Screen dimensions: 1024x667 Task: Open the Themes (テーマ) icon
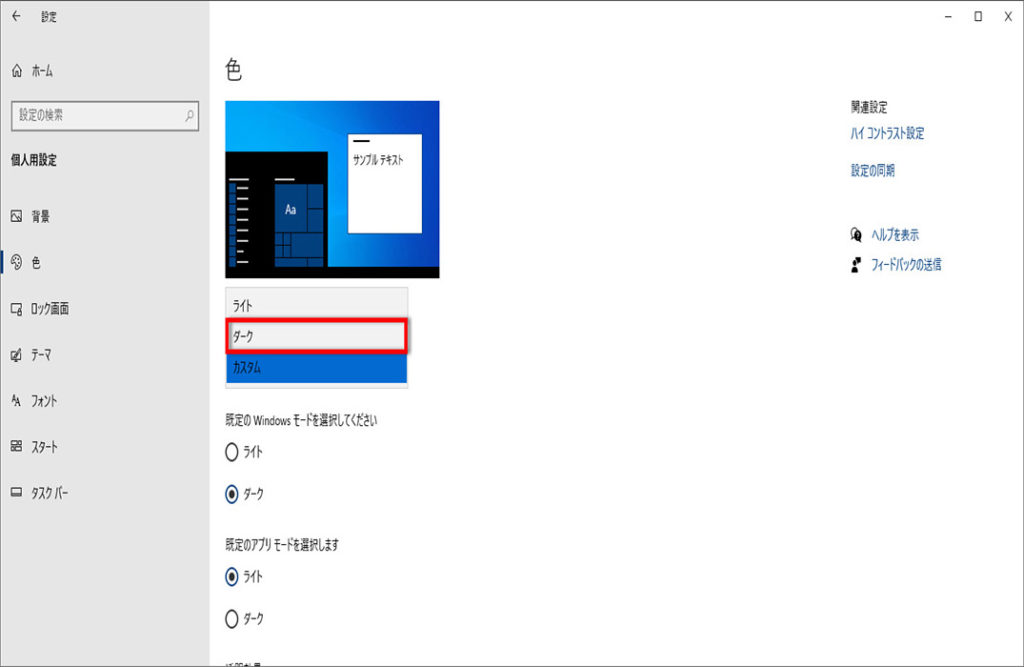pyautogui.click(x=16, y=355)
